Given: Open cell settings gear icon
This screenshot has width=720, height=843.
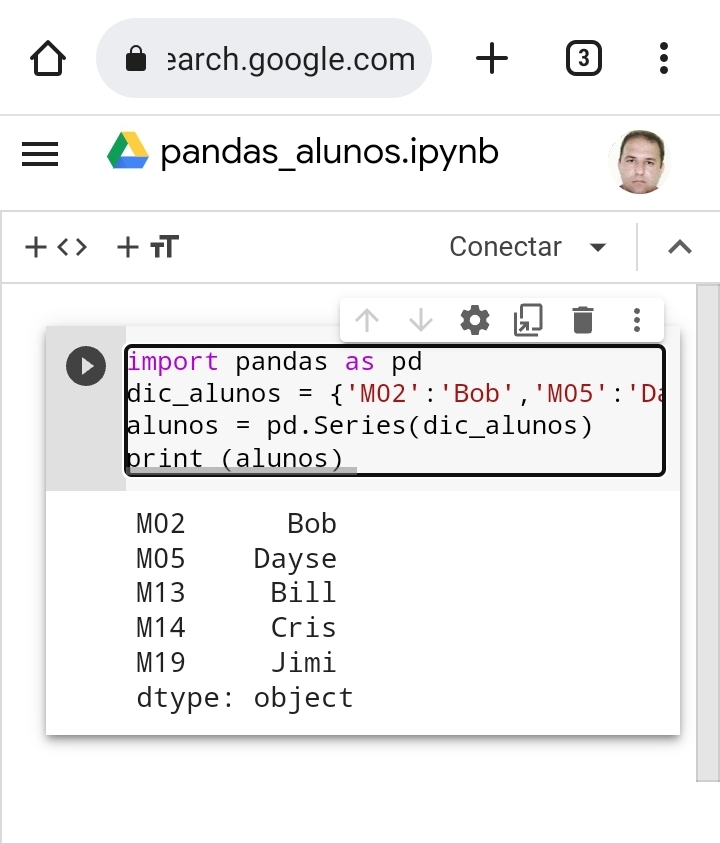Looking at the screenshot, I should [x=475, y=320].
